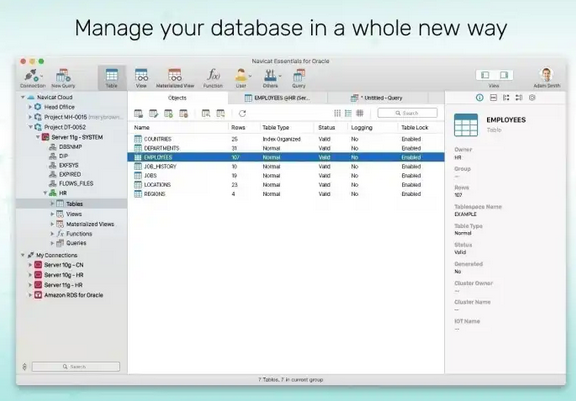Click the objects Search field

tap(407, 113)
